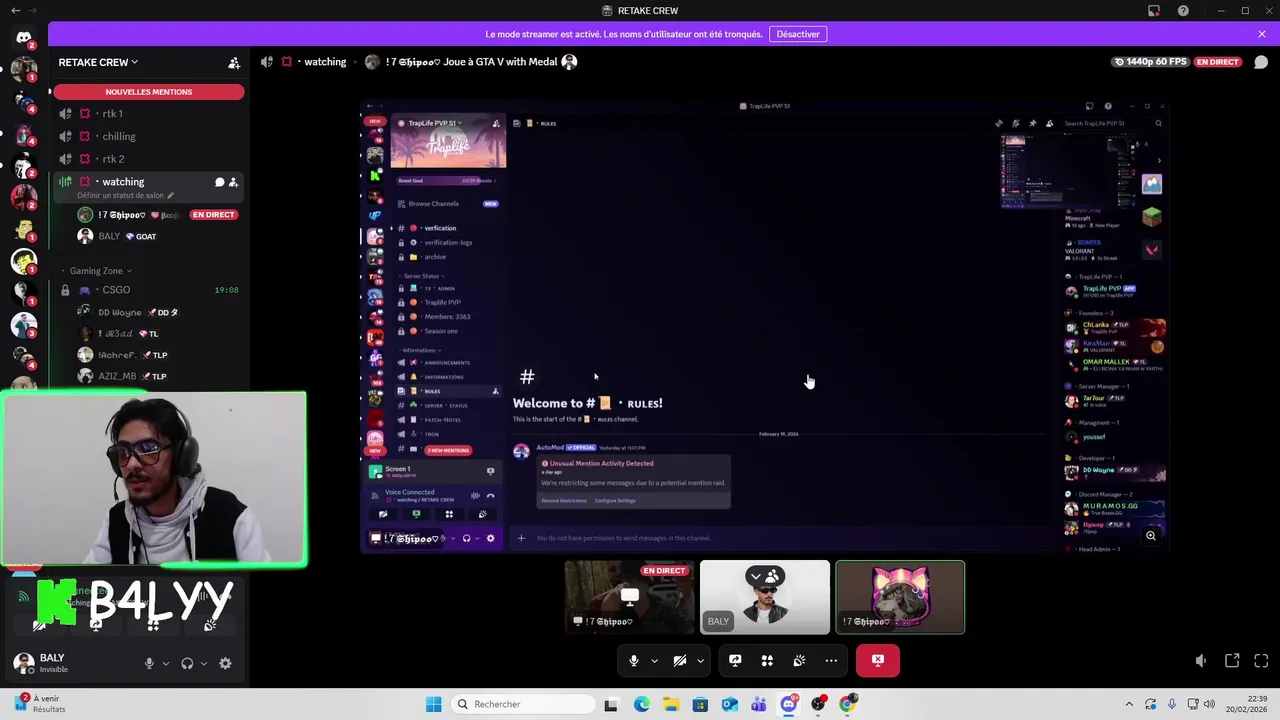Stop watching stream red button
Image resolution: width=1280 pixels, height=720 pixels.
878,660
